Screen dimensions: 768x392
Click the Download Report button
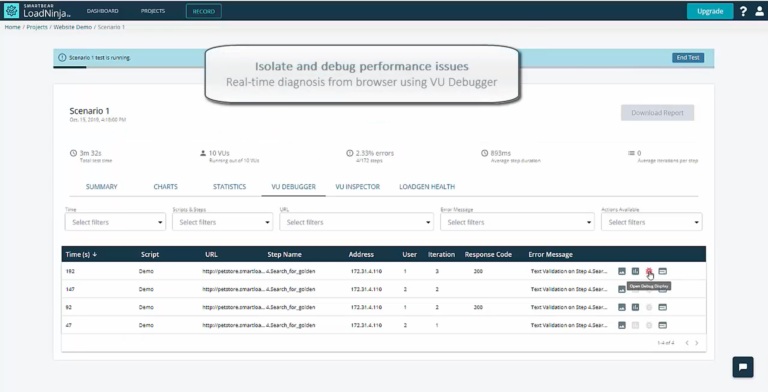pyautogui.click(x=657, y=113)
